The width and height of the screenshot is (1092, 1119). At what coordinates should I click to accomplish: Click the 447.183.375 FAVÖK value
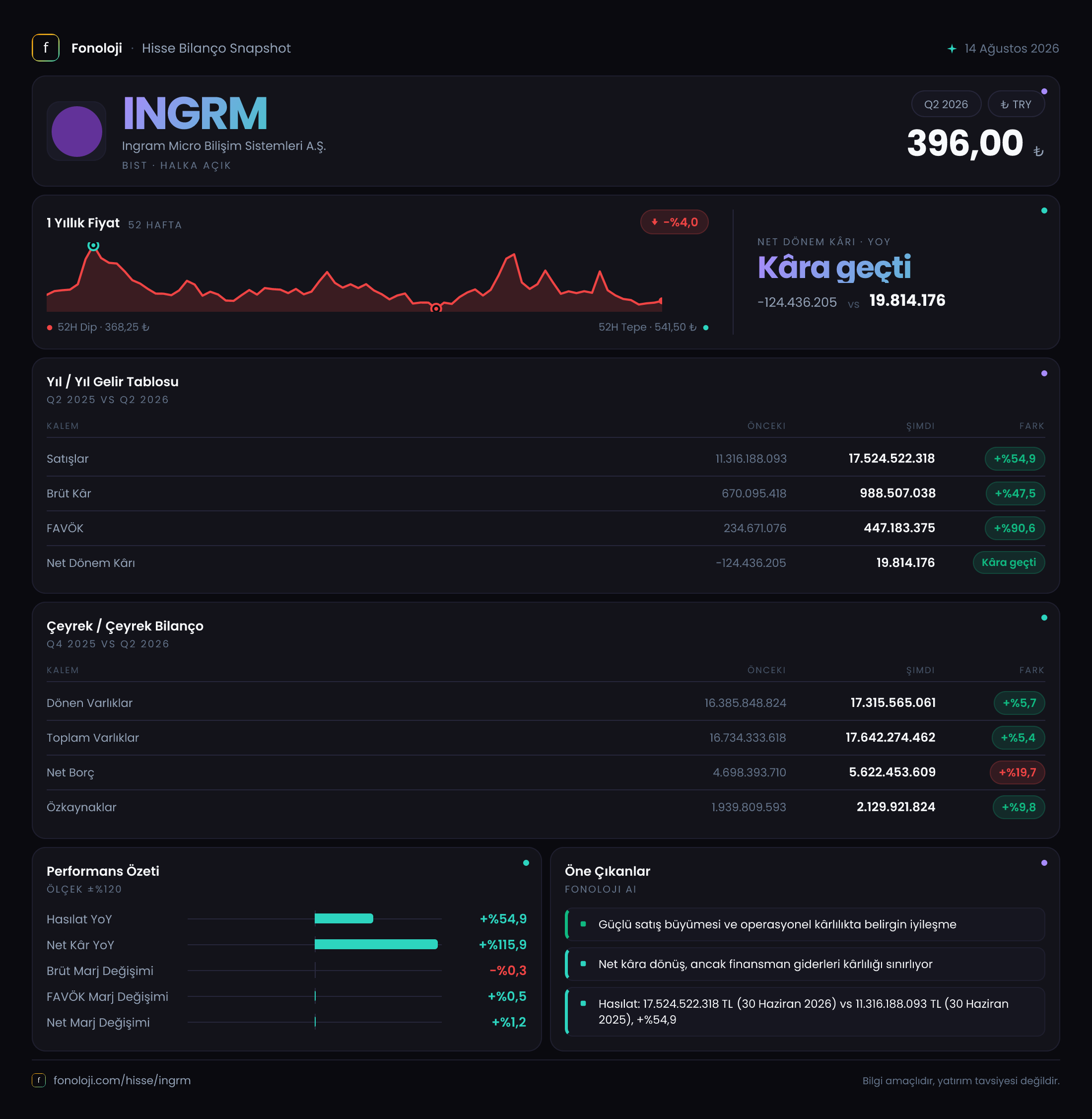click(899, 528)
